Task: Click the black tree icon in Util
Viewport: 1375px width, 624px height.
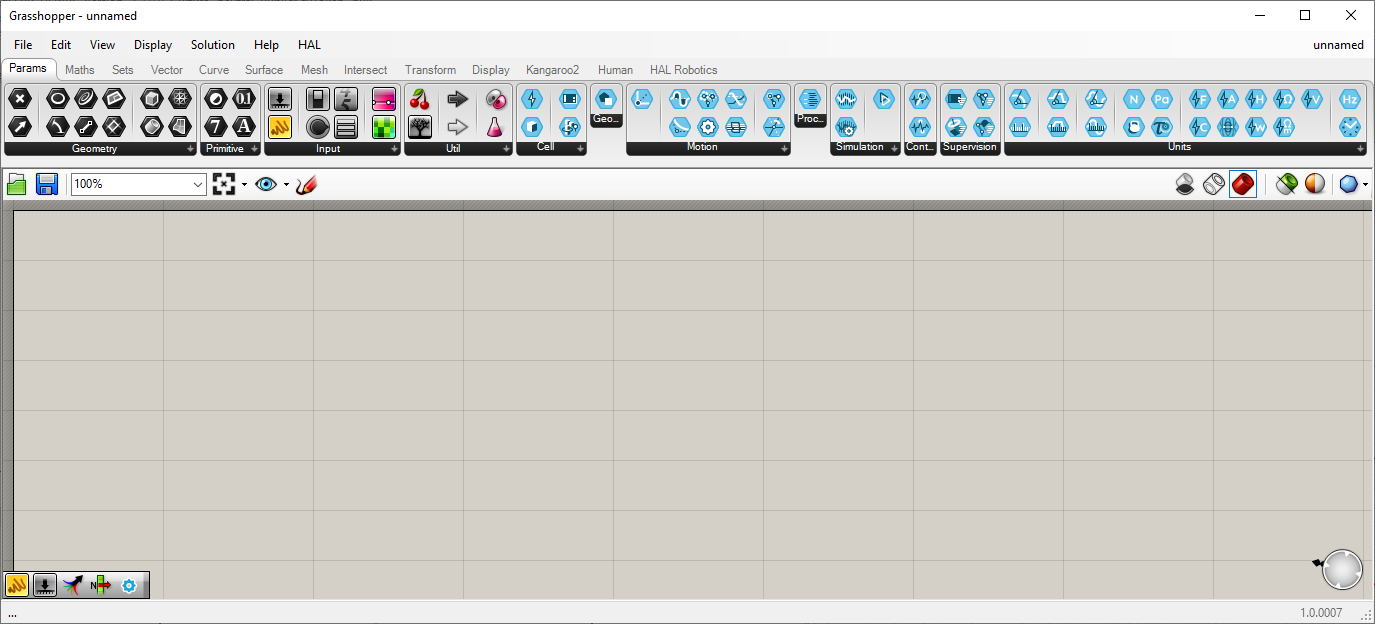Action: click(420, 126)
